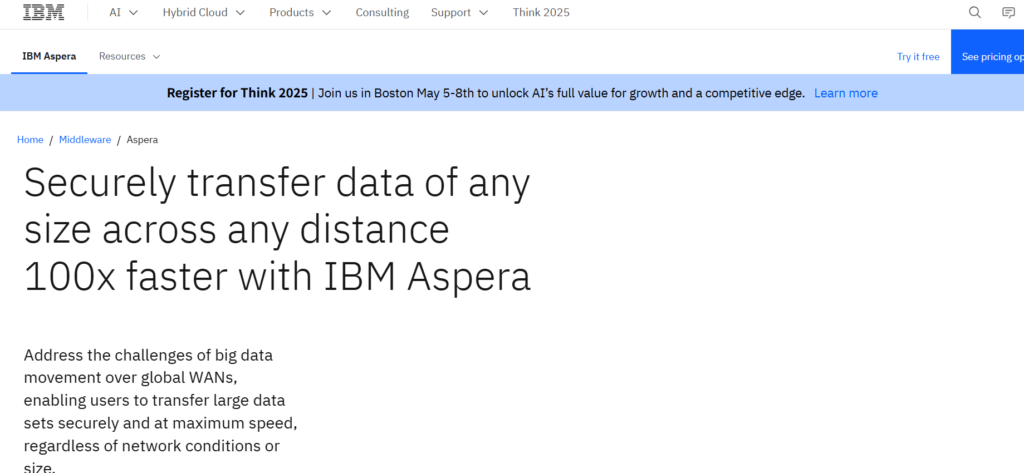
Task: Click the Aspera breadcrumb item
Action: (142, 140)
